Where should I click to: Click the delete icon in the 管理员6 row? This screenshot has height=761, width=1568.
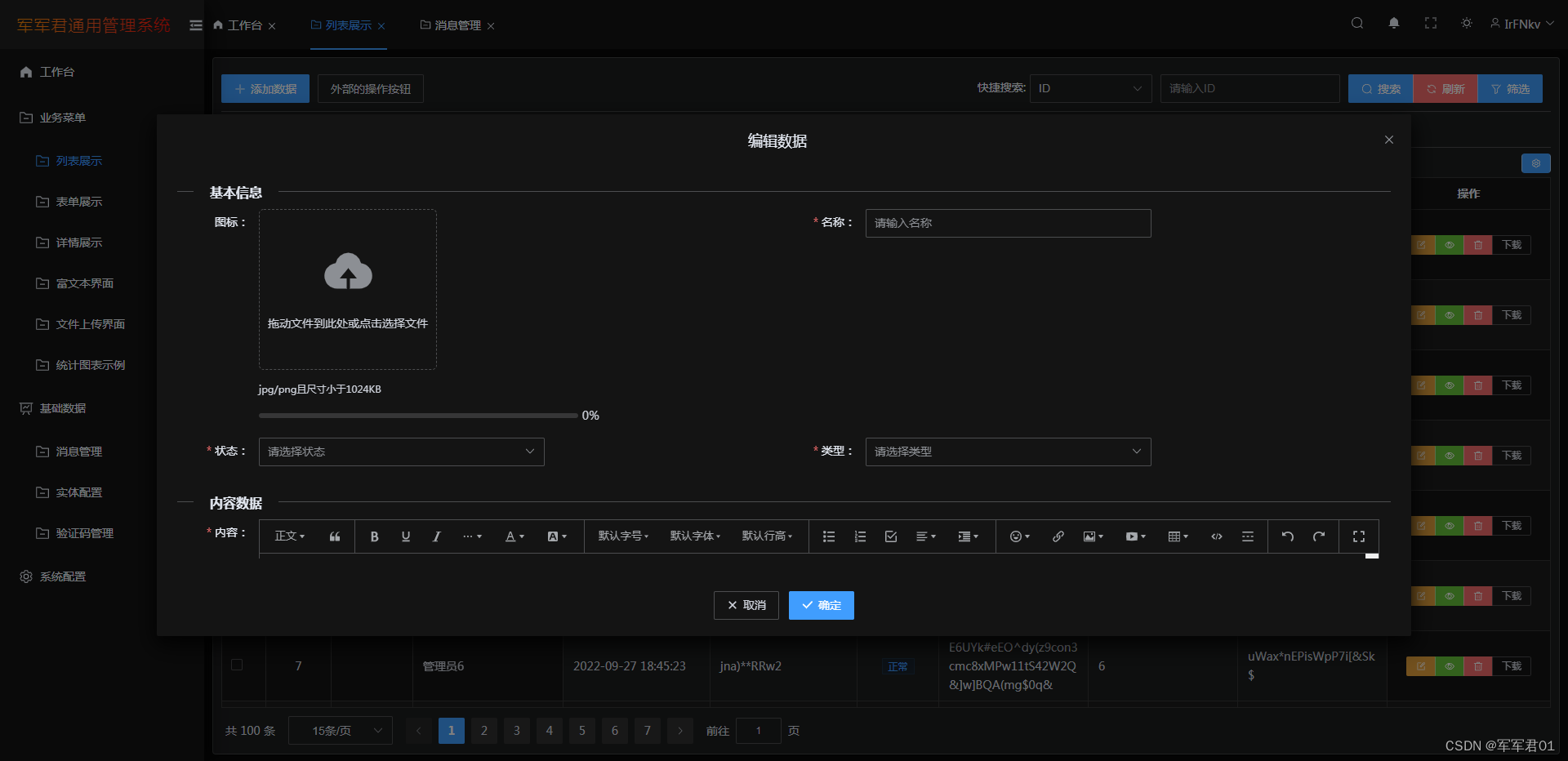(1478, 666)
